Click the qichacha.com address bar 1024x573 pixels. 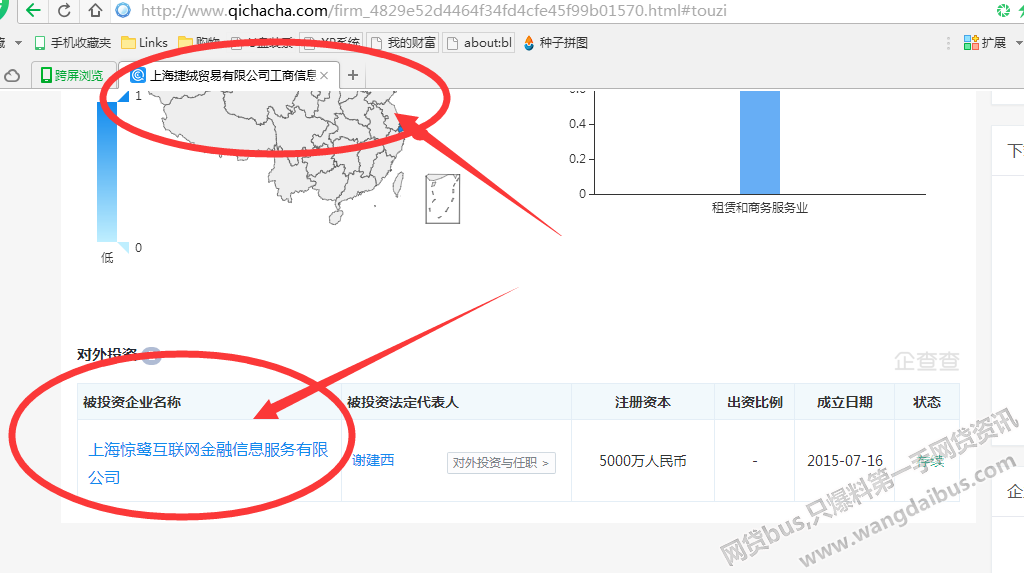(434, 10)
